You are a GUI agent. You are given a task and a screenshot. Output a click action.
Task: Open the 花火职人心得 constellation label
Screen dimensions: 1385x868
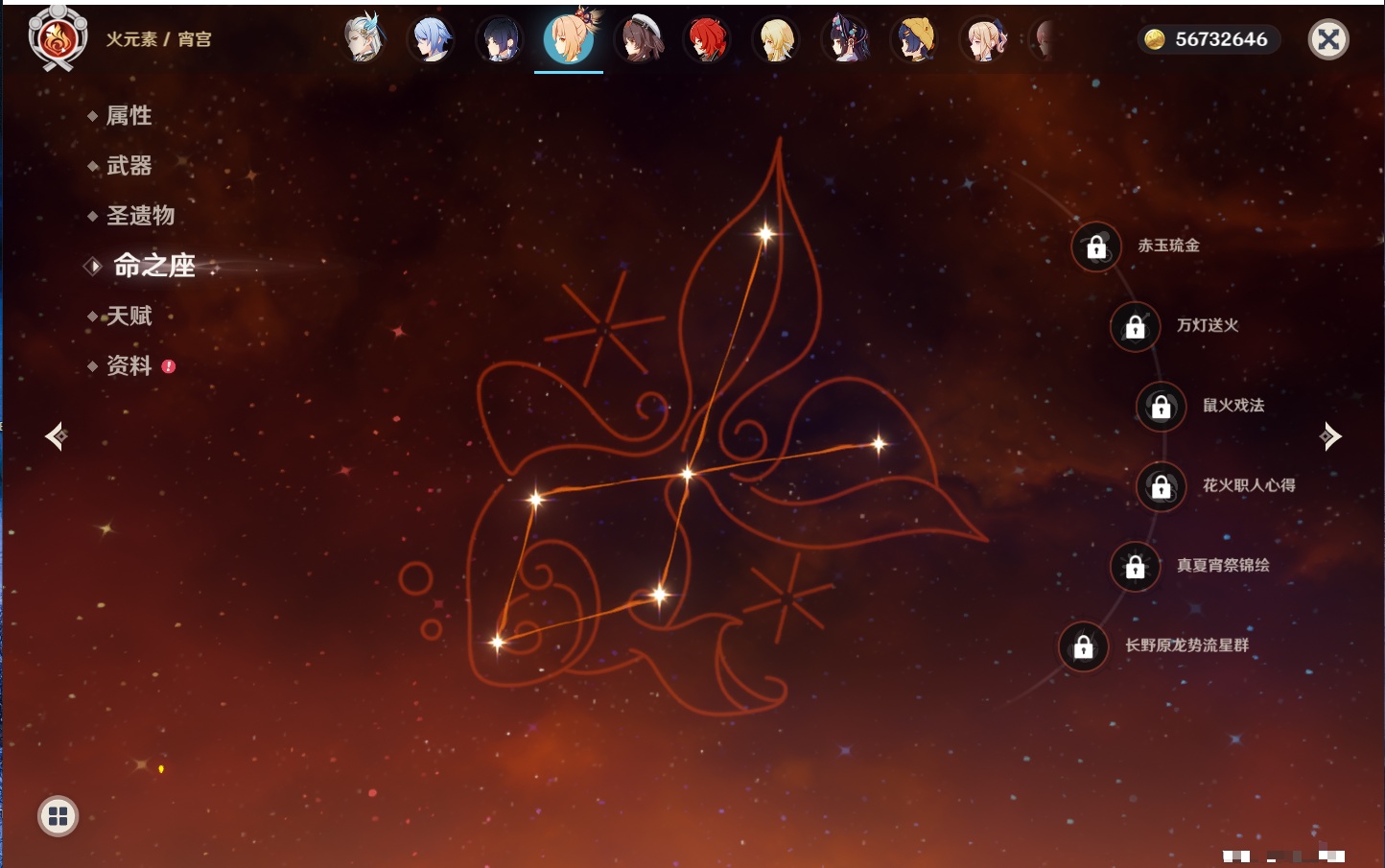(1249, 485)
